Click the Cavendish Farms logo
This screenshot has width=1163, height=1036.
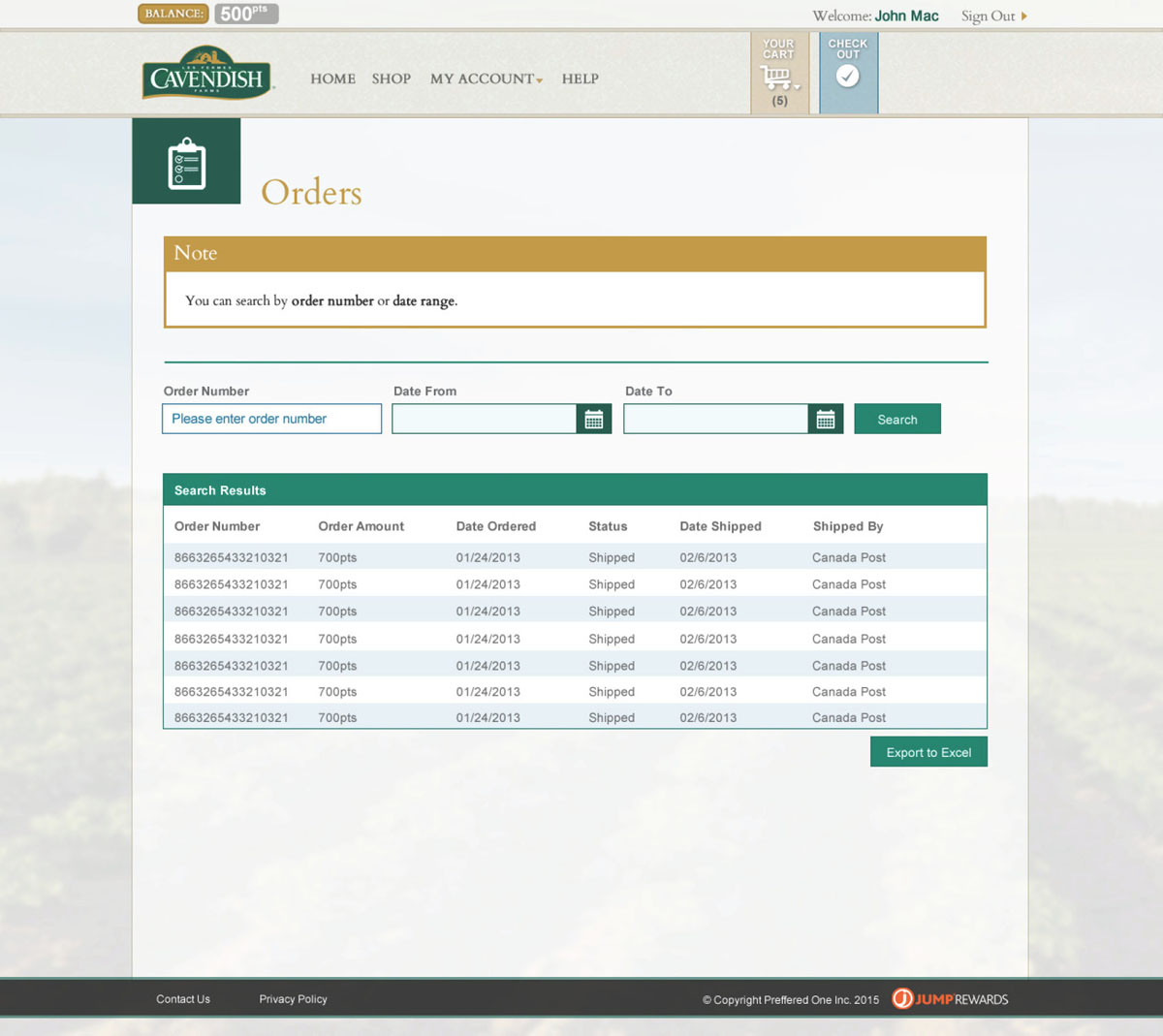tap(206, 74)
